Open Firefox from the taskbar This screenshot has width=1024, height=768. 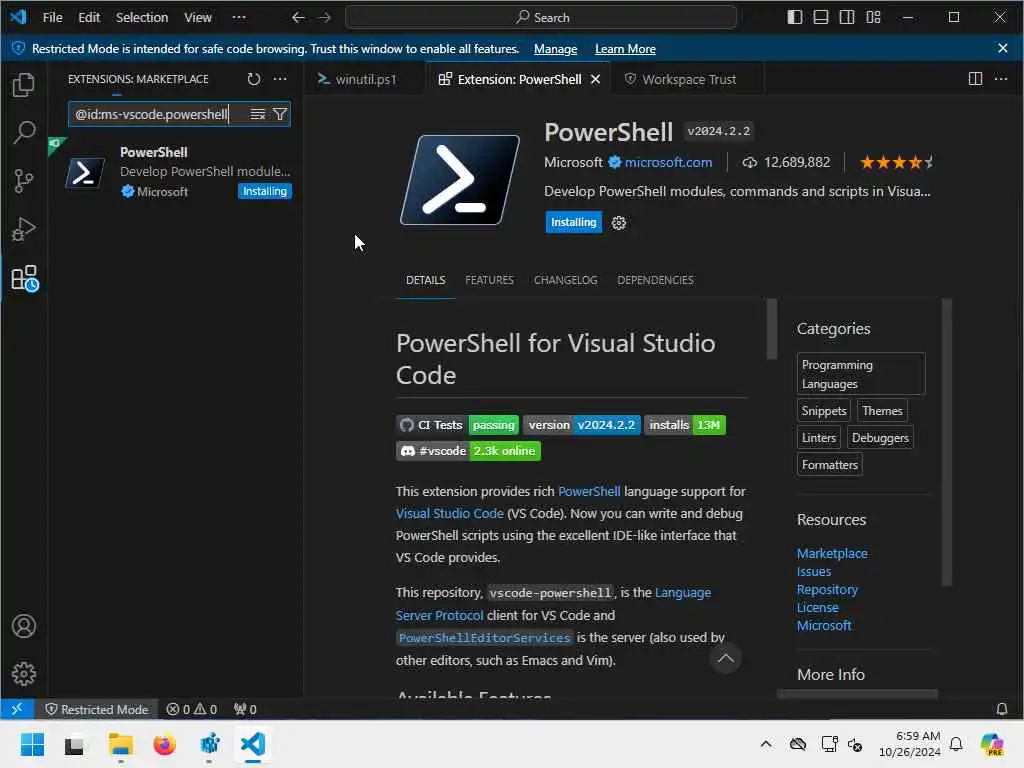(x=165, y=744)
